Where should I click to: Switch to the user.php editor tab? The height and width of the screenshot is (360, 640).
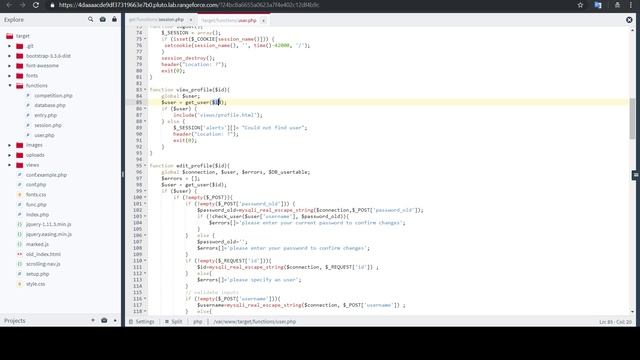click(x=229, y=20)
